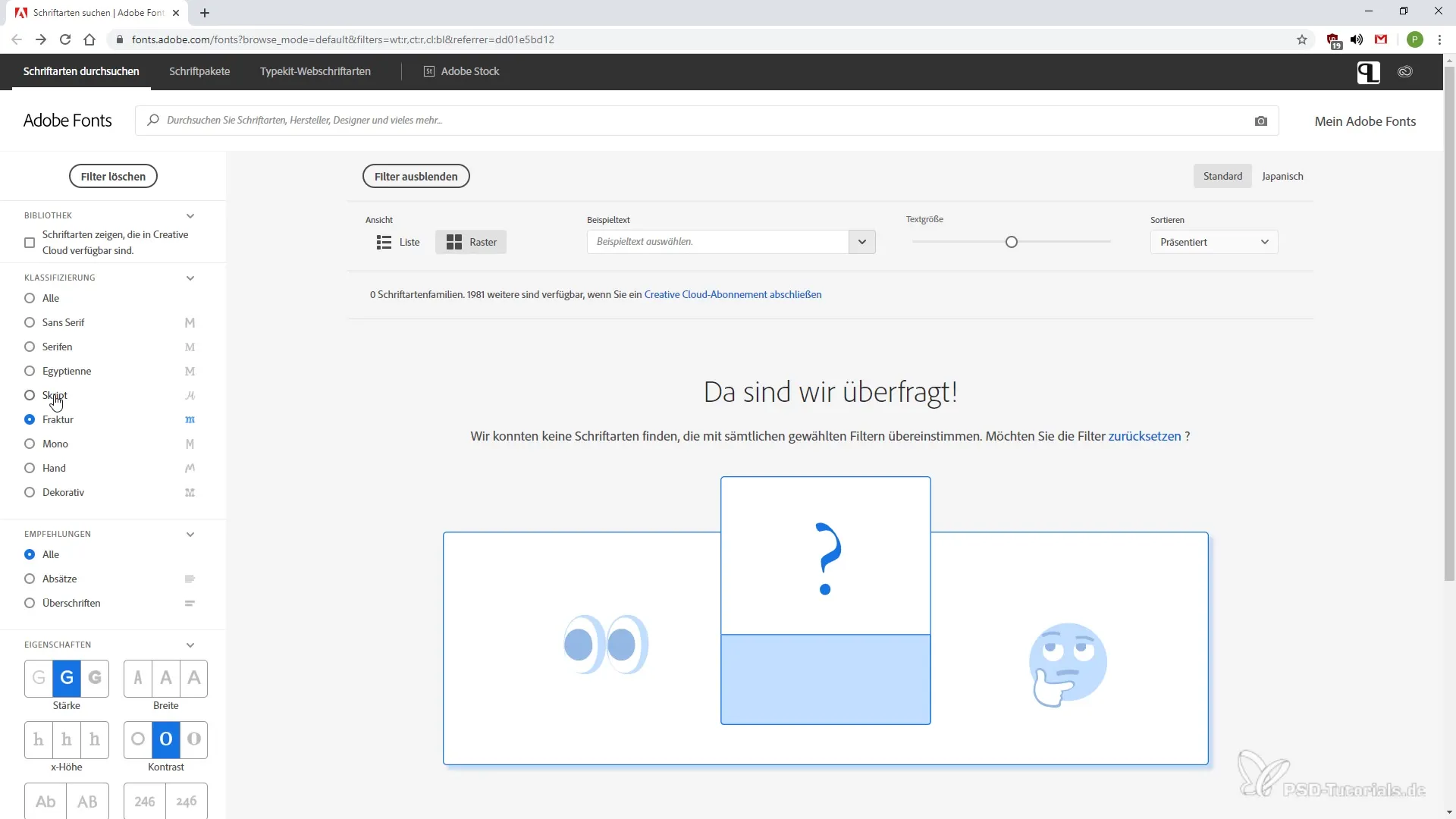Collapse the Klassifizierung section
1456x819 pixels.
(x=190, y=278)
